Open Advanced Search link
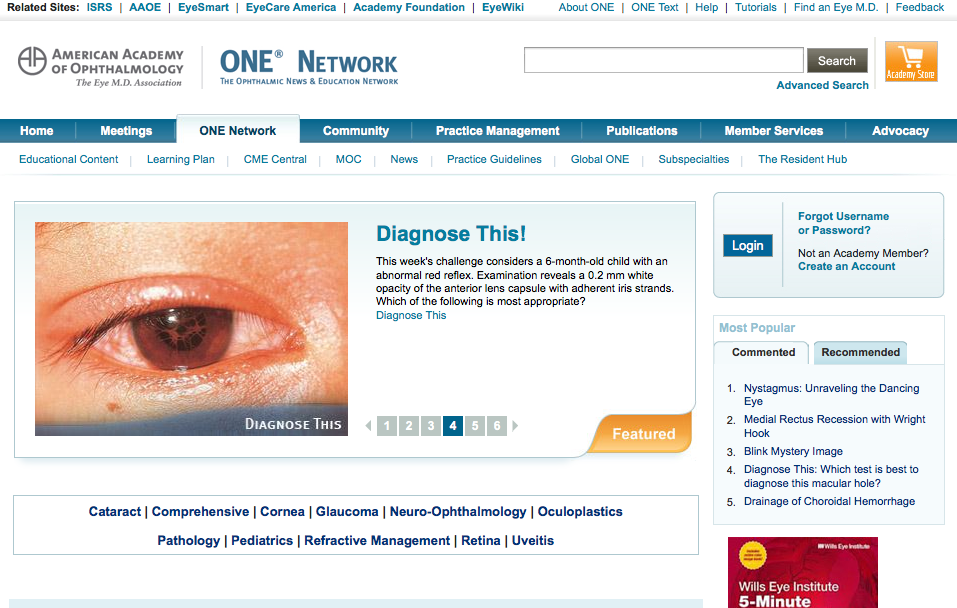Viewport: 957px width, 608px height. coord(822,85)
